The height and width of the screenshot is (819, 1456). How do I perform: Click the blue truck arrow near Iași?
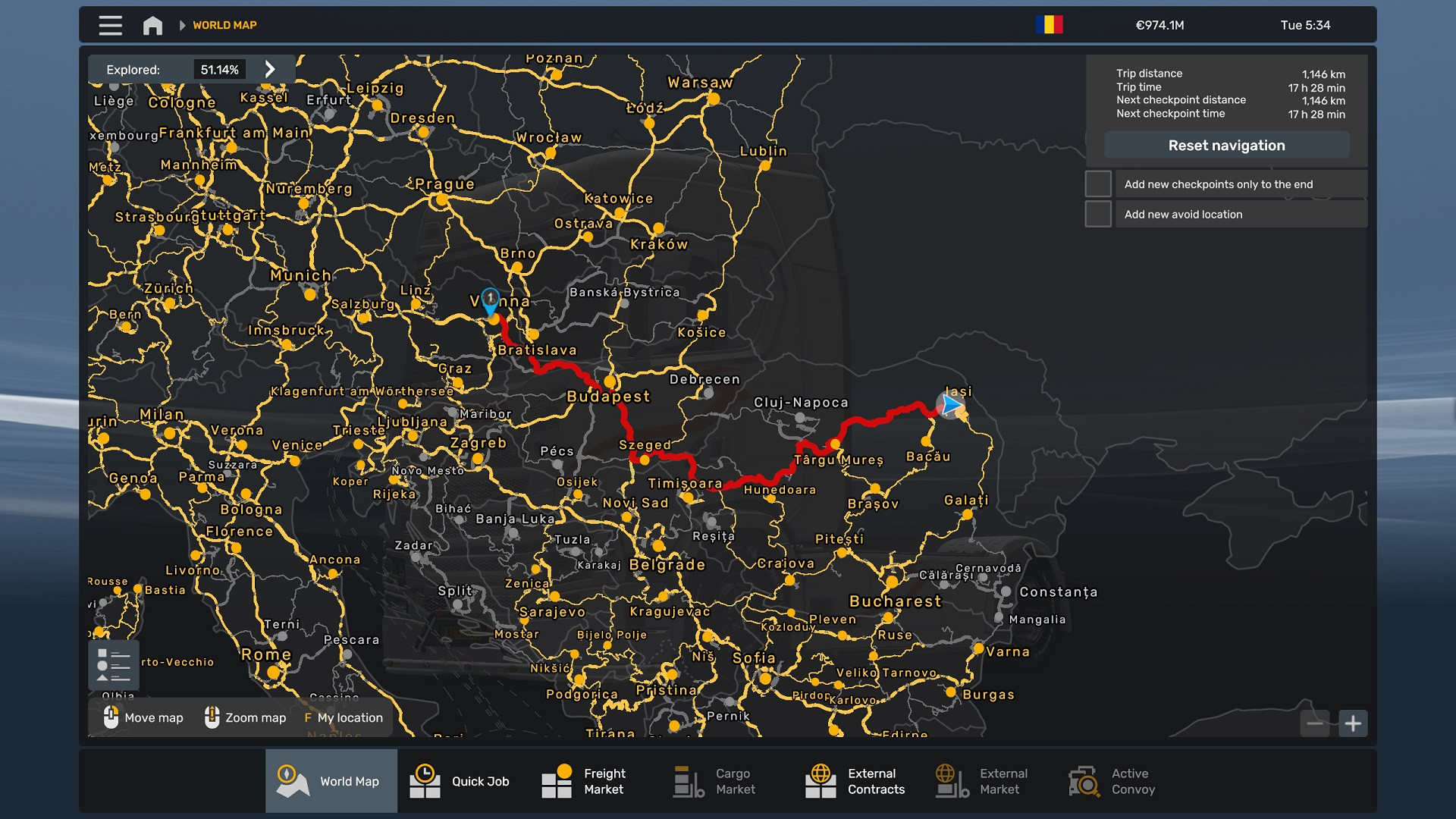pos(949,405)
